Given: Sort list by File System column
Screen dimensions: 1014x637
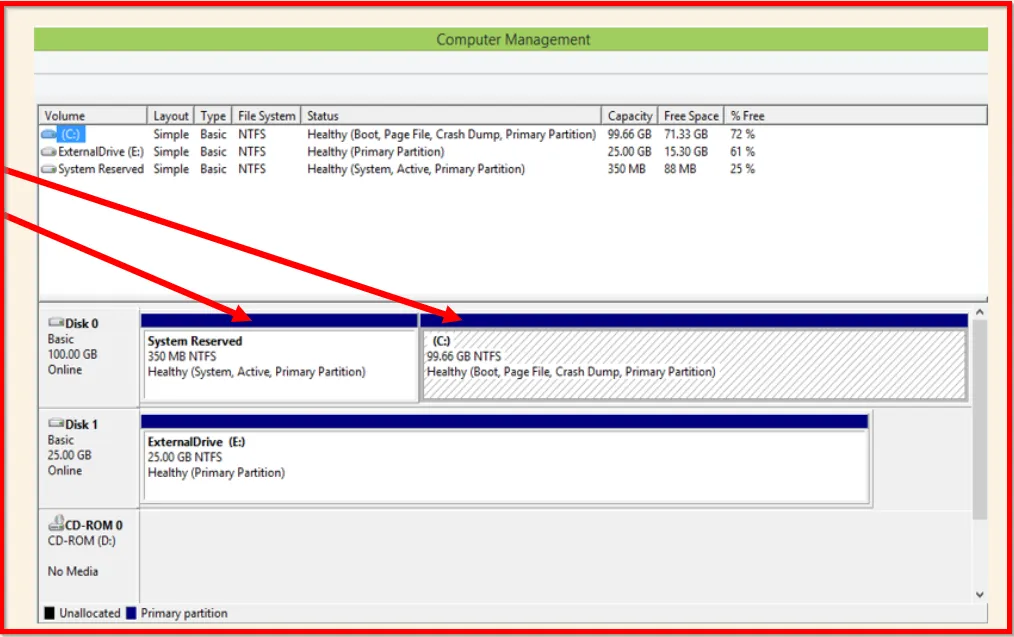Looking at the screenshot, I should point(266,116).
